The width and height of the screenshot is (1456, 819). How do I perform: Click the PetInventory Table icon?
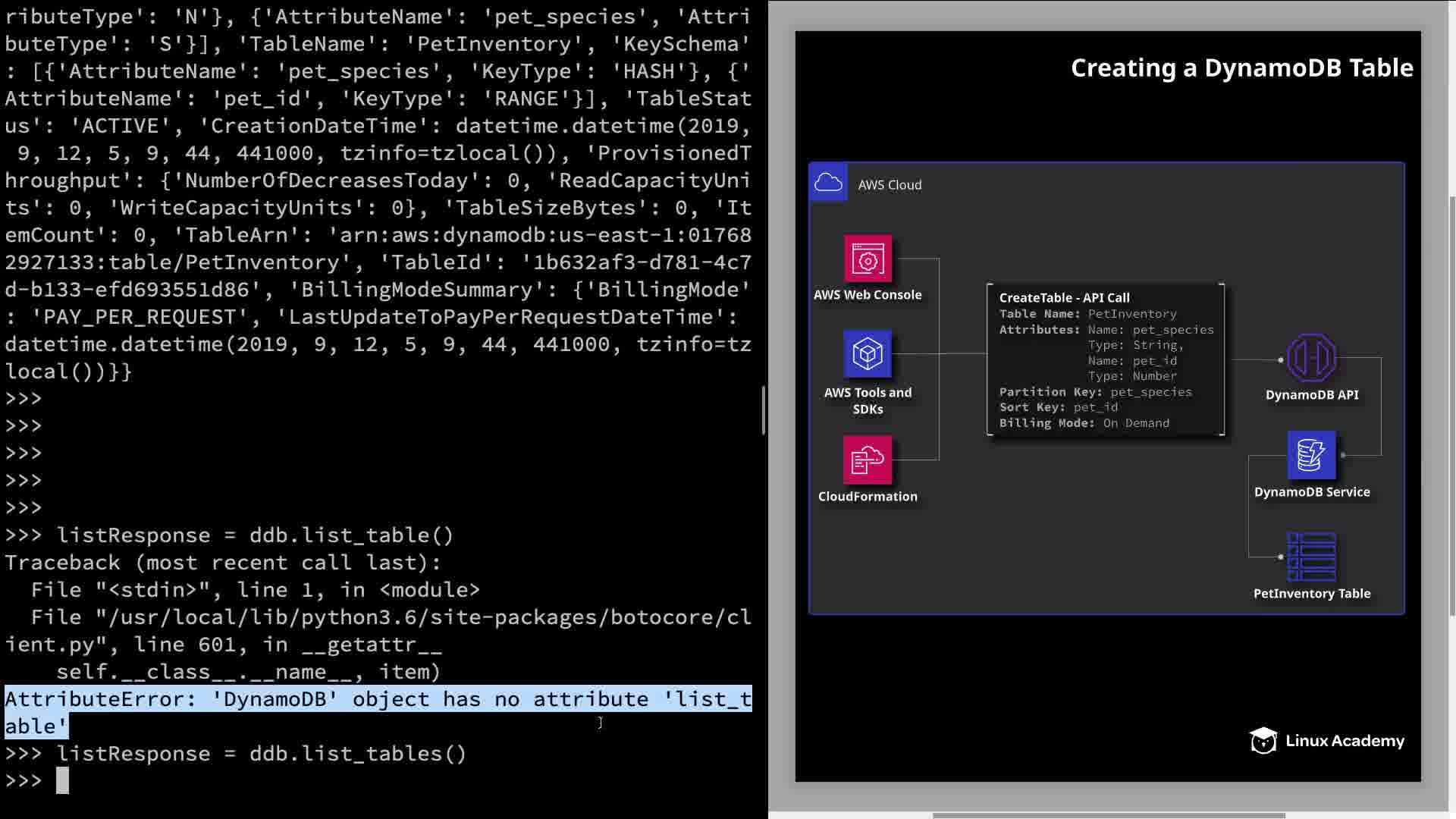pyautogui.click(x=1311, y=557)
